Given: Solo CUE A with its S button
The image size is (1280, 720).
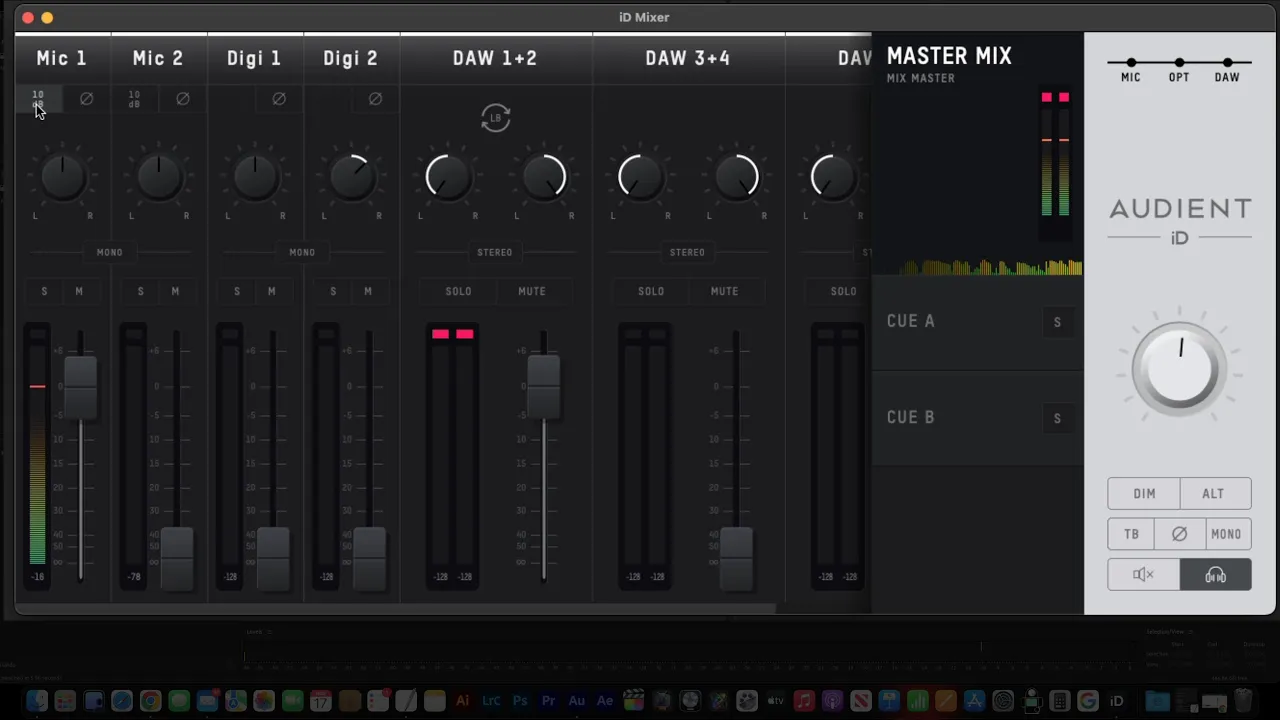Looking at the screenshot, I should 1057,322.
